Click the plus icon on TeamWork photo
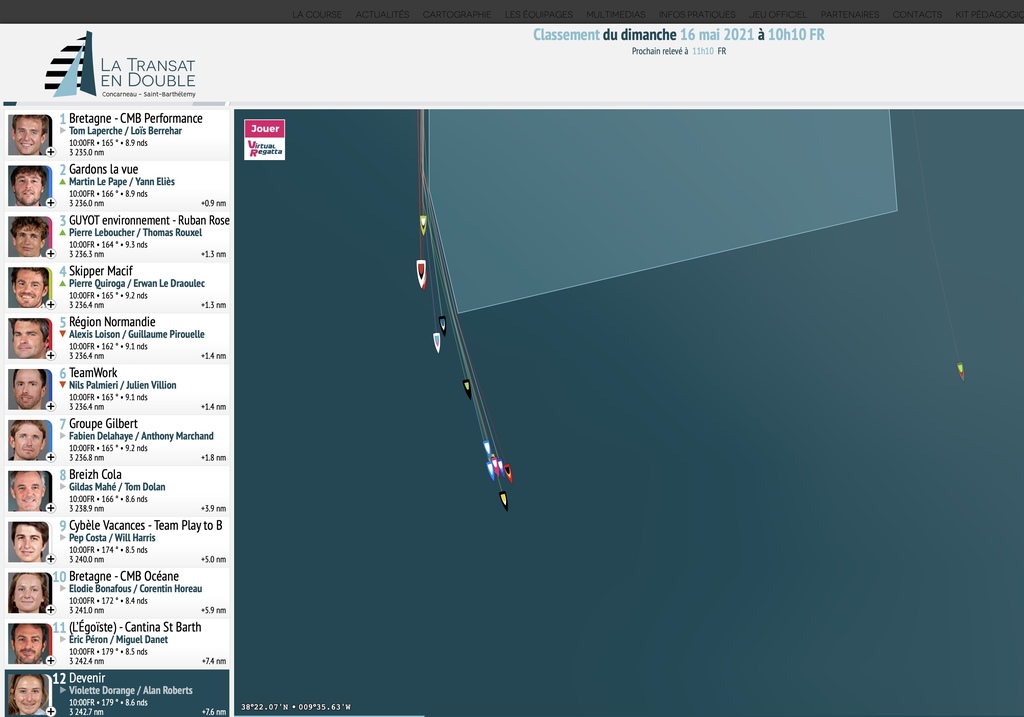This screenshot has width=1024, height=717. coord(50,406)
